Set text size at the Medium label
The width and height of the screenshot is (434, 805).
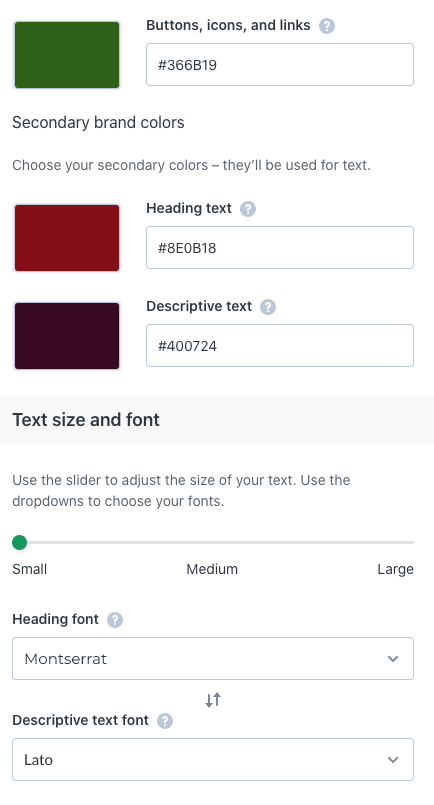tap(212, 569)
